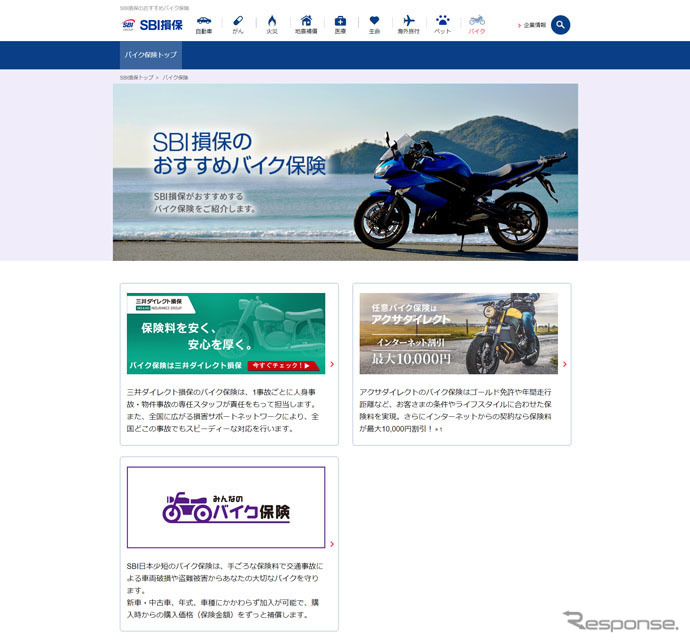Select the 海外旅行 airplane icon
The height and width of the screenshot is (643, 690).
(x=408, y=25)
